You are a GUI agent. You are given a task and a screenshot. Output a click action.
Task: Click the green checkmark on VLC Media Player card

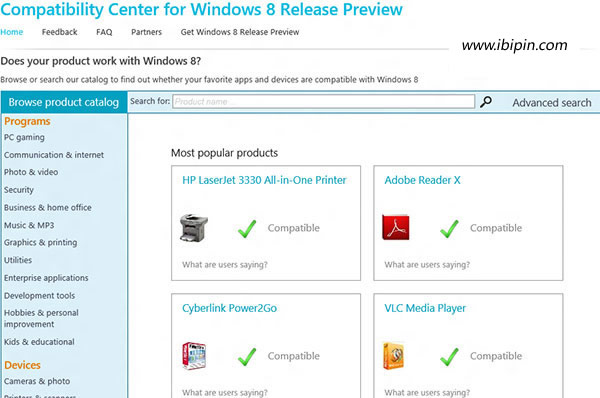[x=449, y=356]
